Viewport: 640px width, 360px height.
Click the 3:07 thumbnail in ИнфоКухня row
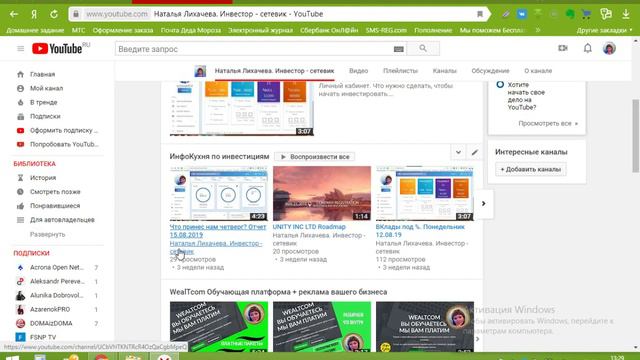pos(425,193)
